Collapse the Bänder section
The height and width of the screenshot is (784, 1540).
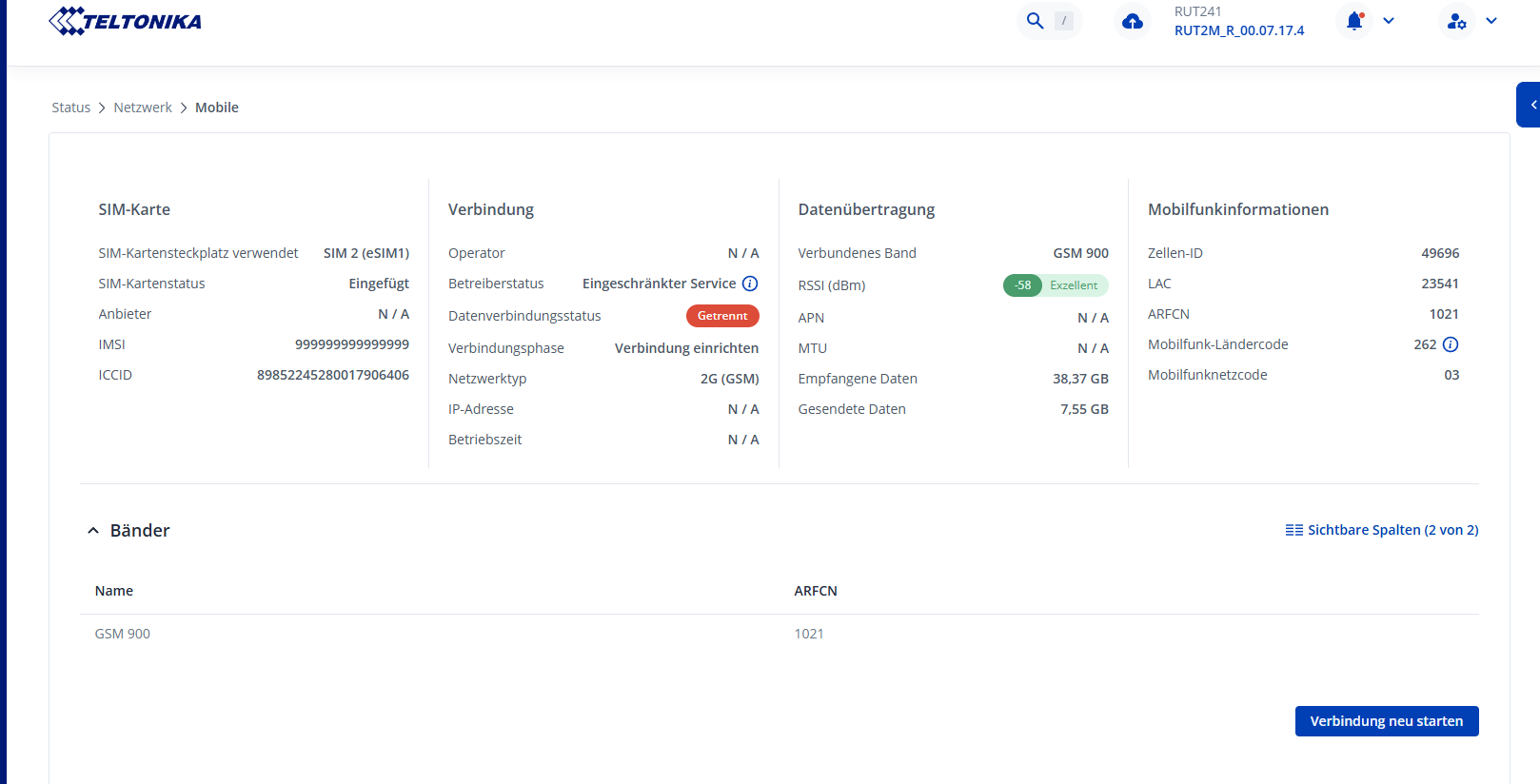coord(93,531)
